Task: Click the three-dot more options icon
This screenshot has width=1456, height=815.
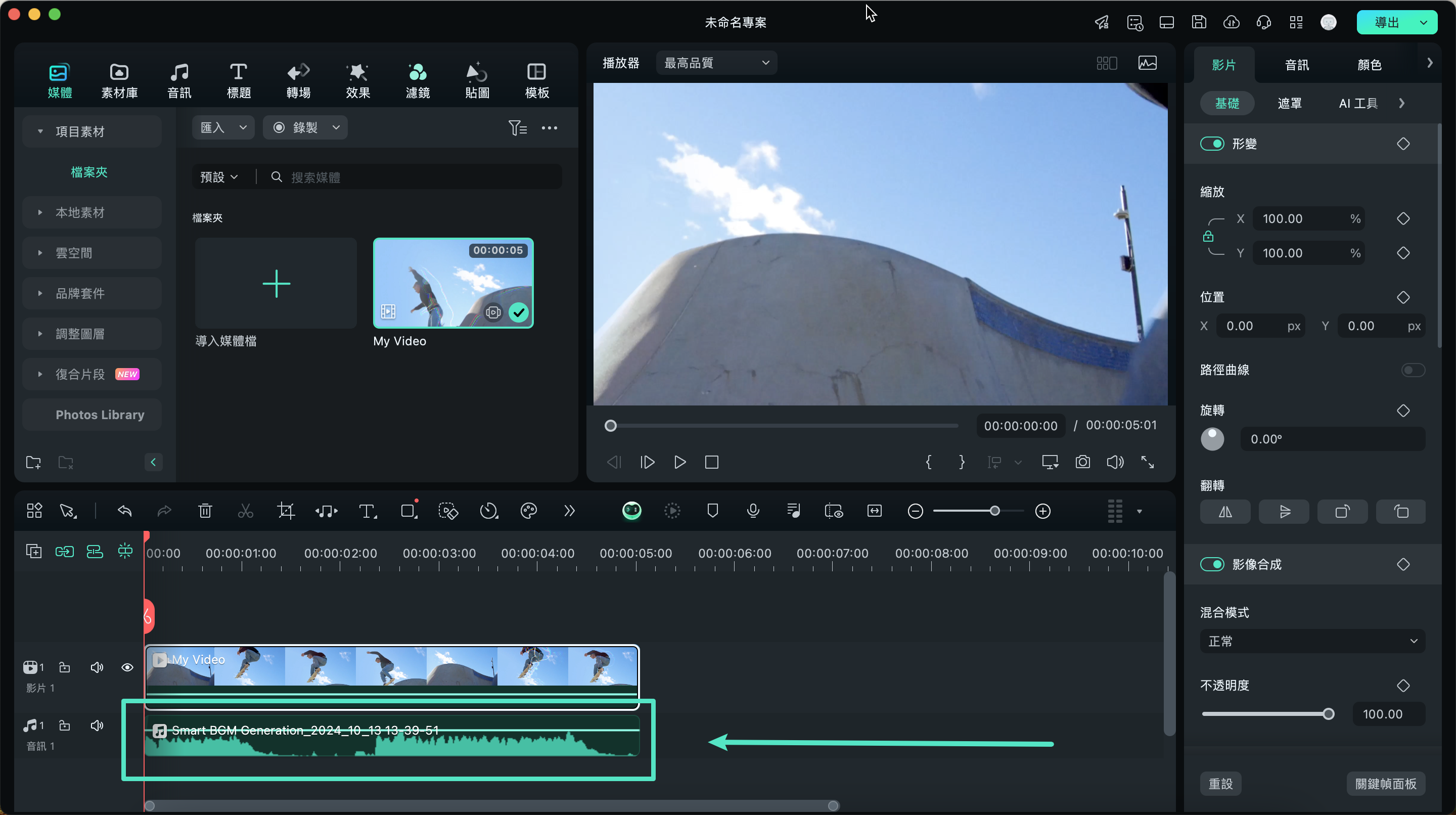Action: [x=550, y=128]
